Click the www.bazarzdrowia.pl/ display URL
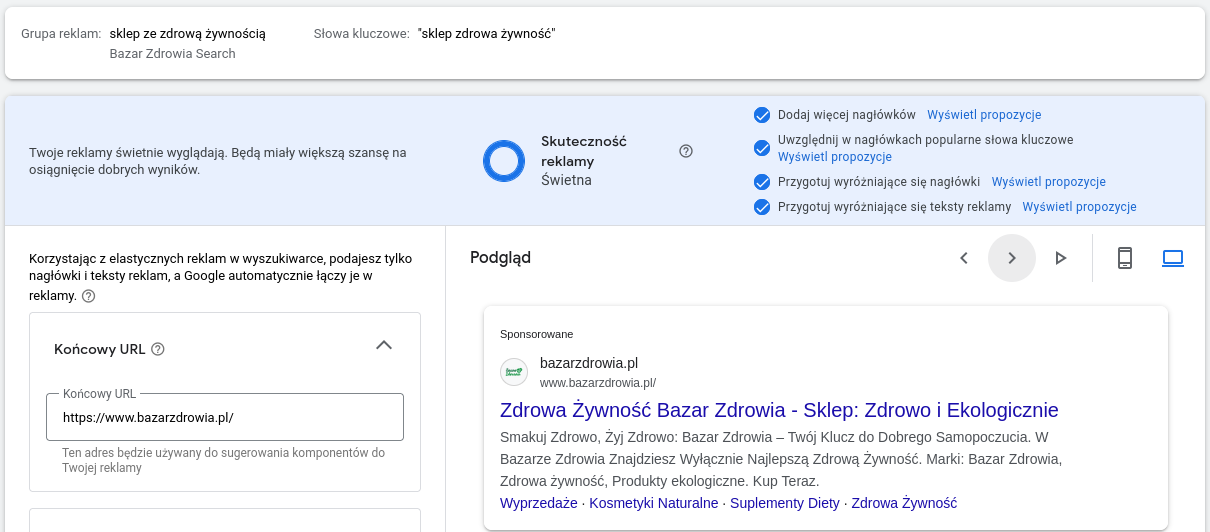 pyautogui.click(x=598, y=383)
